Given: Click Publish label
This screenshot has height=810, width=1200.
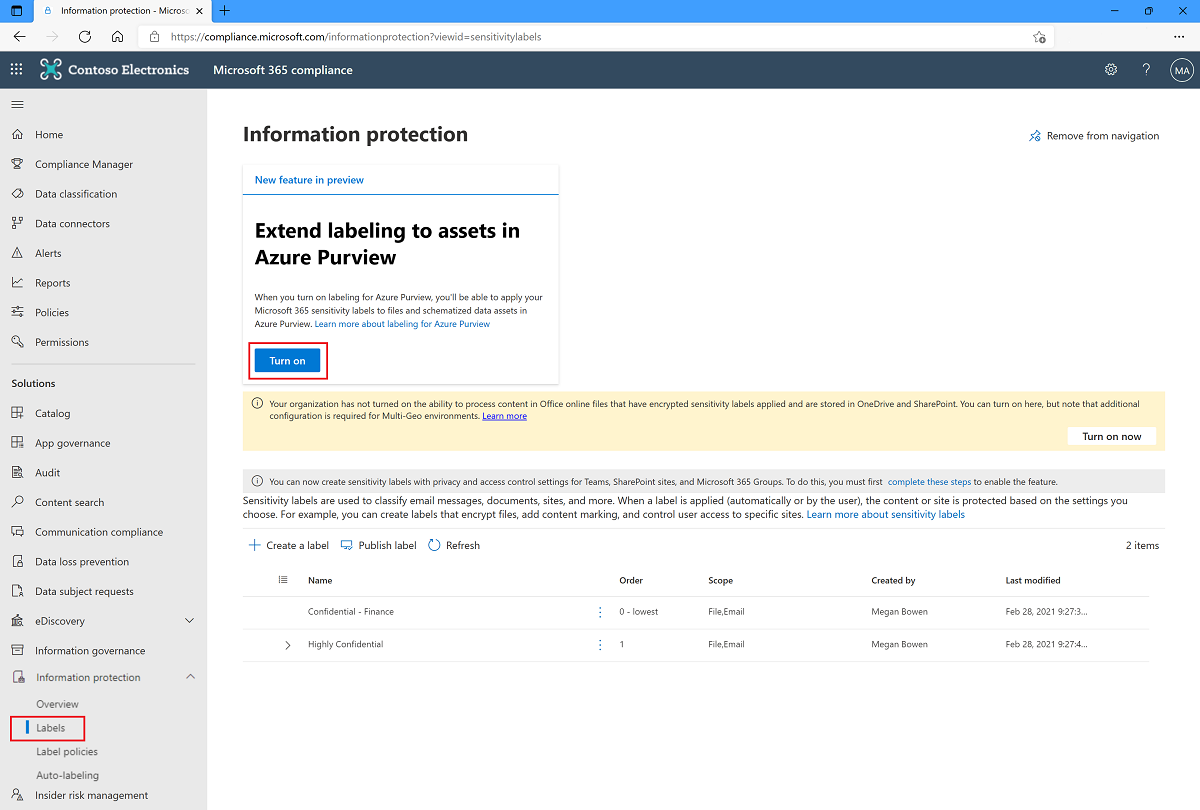Looking at the screenshot, I should click(379, 545).
